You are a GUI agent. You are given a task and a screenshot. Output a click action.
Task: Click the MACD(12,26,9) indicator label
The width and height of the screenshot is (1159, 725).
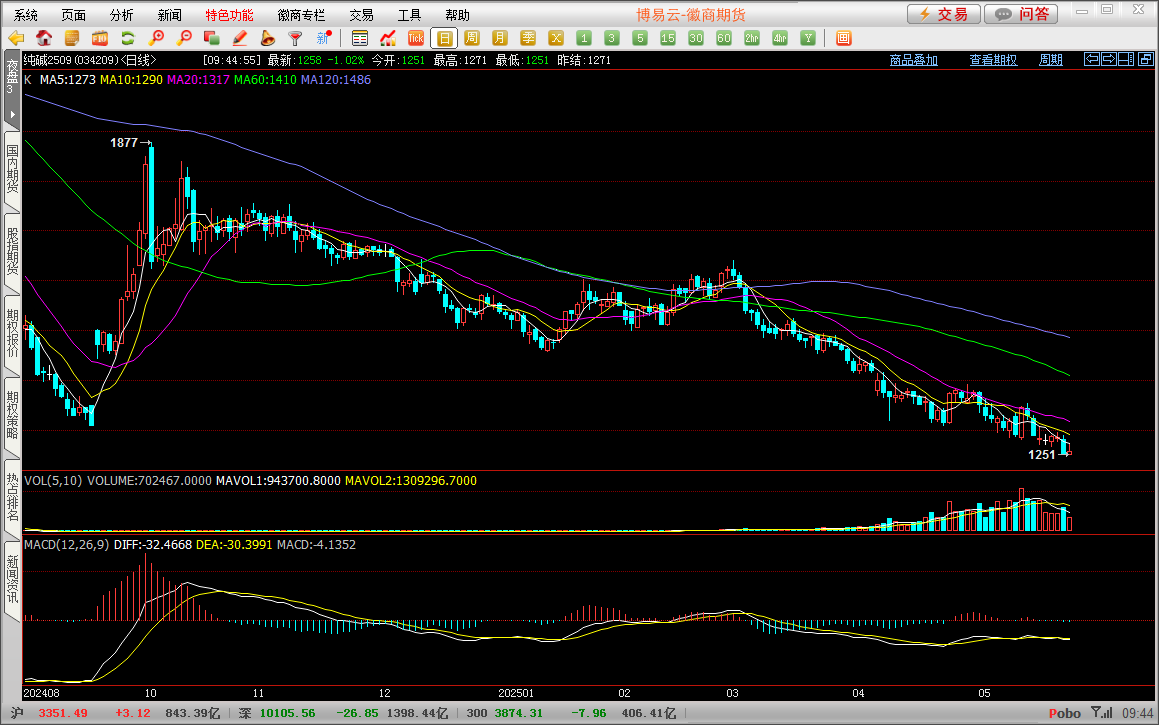pos(66,545)
